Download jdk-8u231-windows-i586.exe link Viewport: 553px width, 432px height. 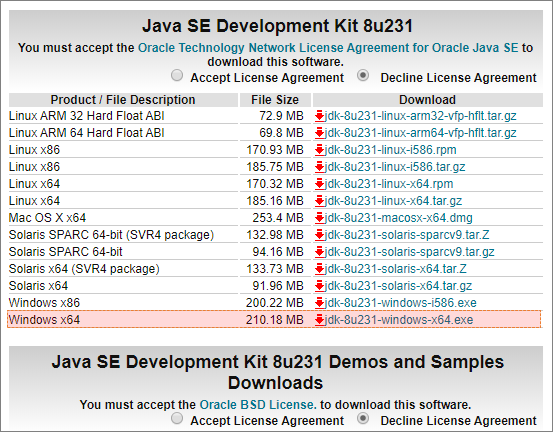pyautogui.click(x=401, y=302)
